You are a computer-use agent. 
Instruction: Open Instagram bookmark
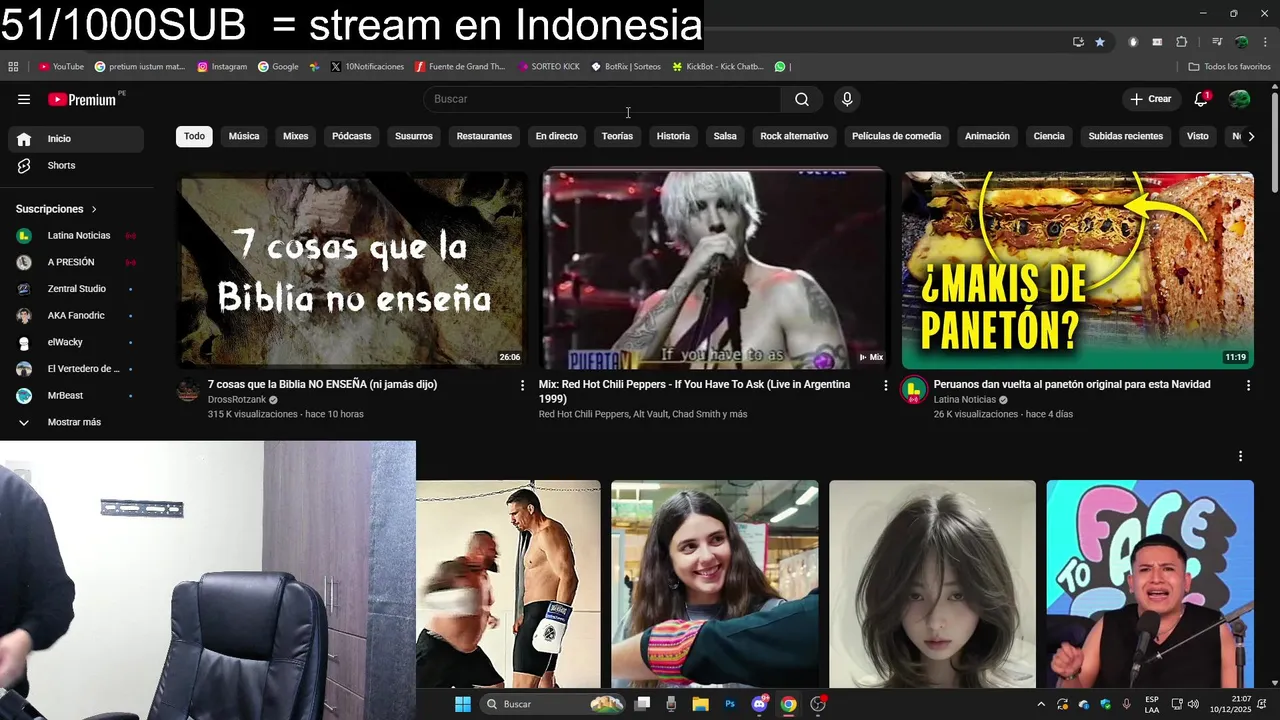coord(222,67)
